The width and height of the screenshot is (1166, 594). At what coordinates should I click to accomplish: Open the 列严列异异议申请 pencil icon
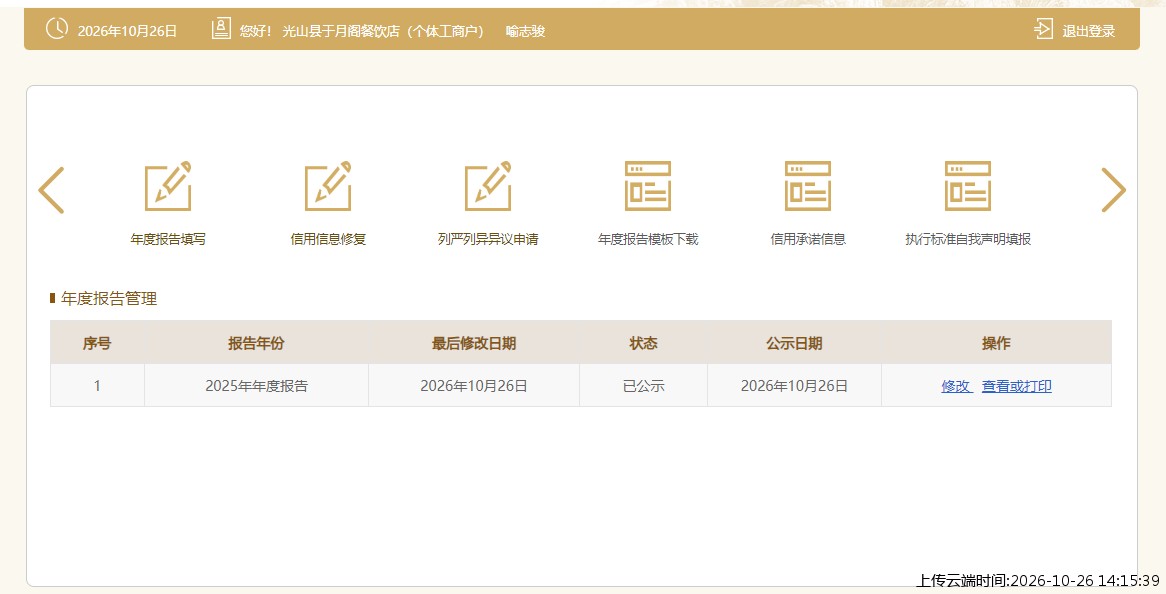(488, 186)
